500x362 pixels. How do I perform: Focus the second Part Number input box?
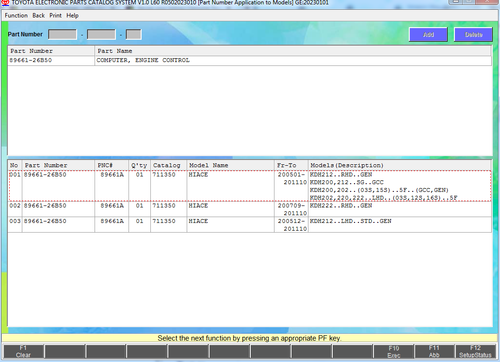click(x=101, y=34)
